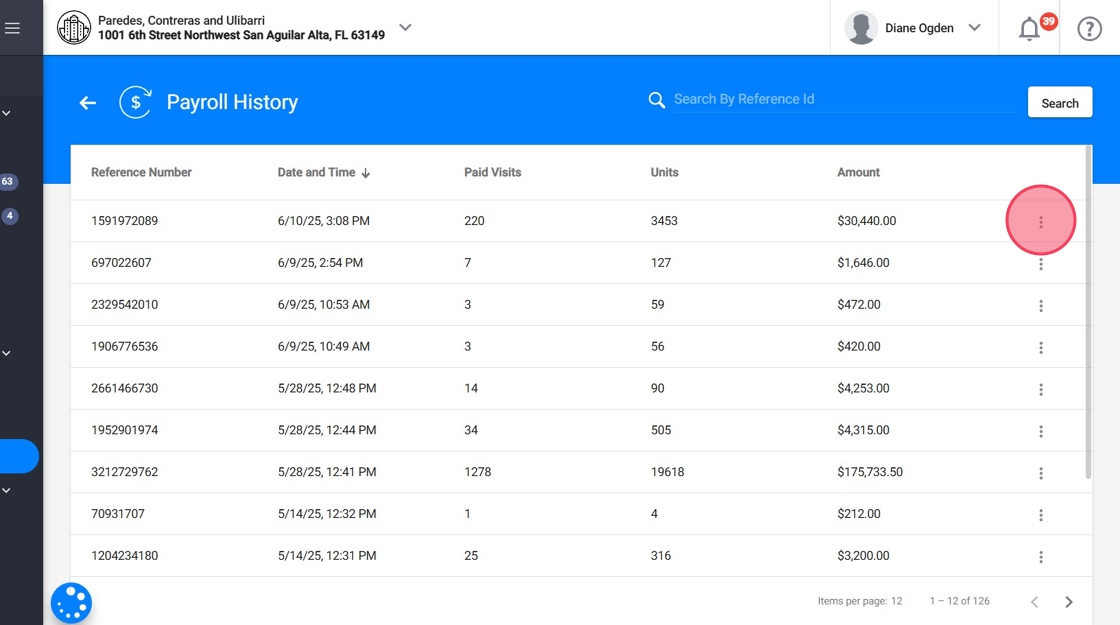This screenshot has width=1120, height=625.
Task: Open the hamburger navigation menu
Action: (12, 28)
